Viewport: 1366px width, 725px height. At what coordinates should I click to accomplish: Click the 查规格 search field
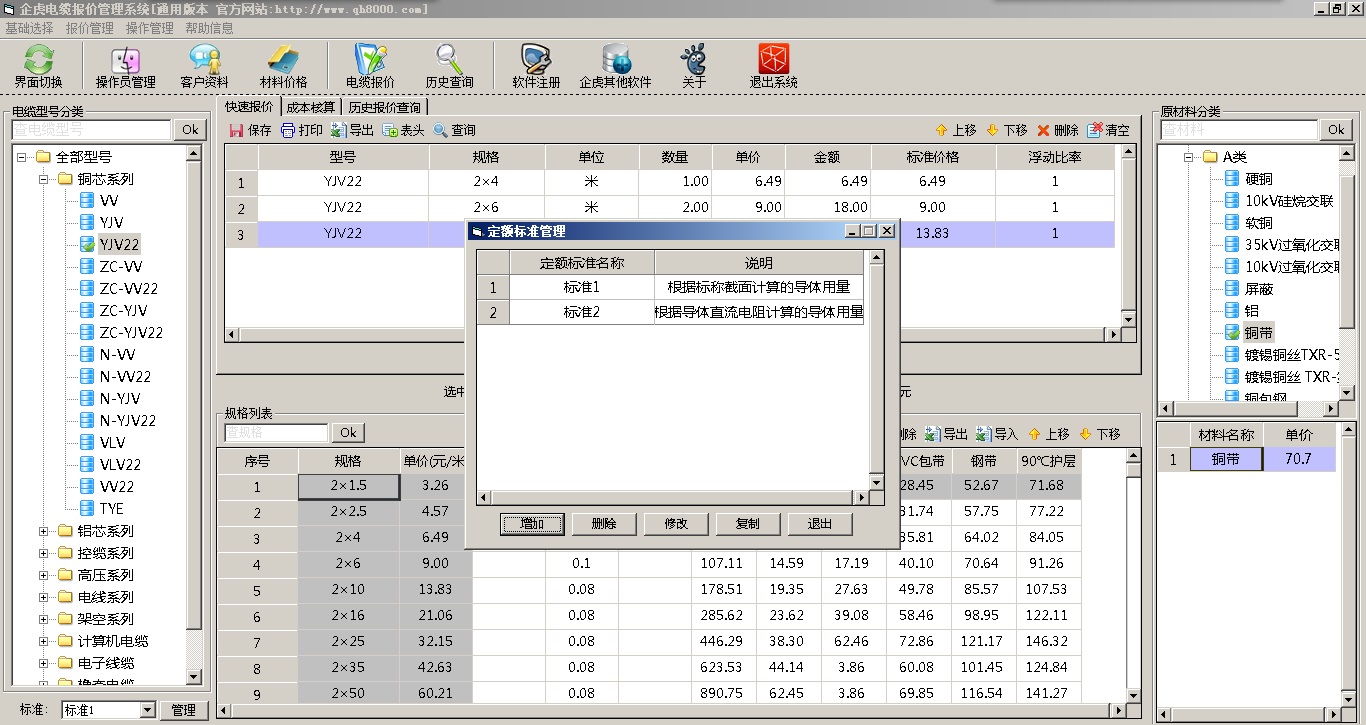tap(276, 433)
